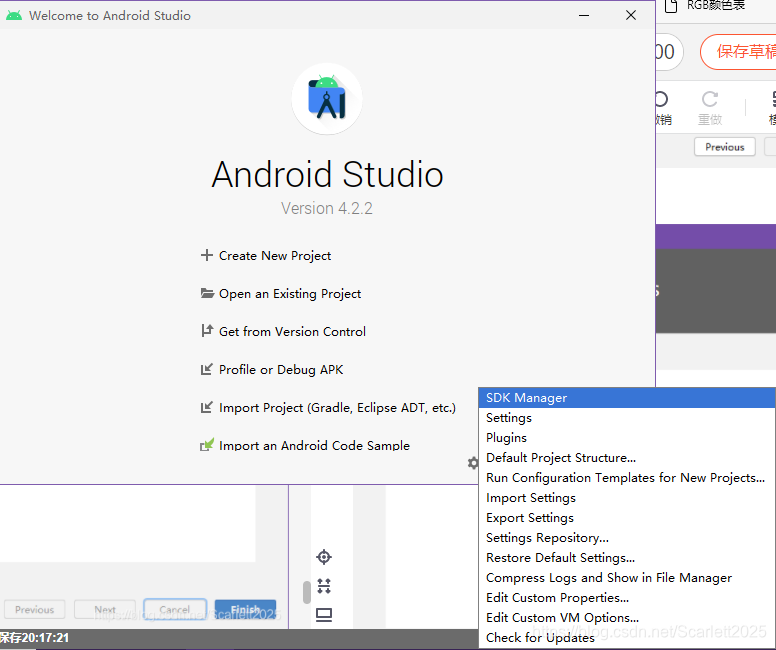
Task: Click the Version 4.2.2 text
Action: (327, 208)
